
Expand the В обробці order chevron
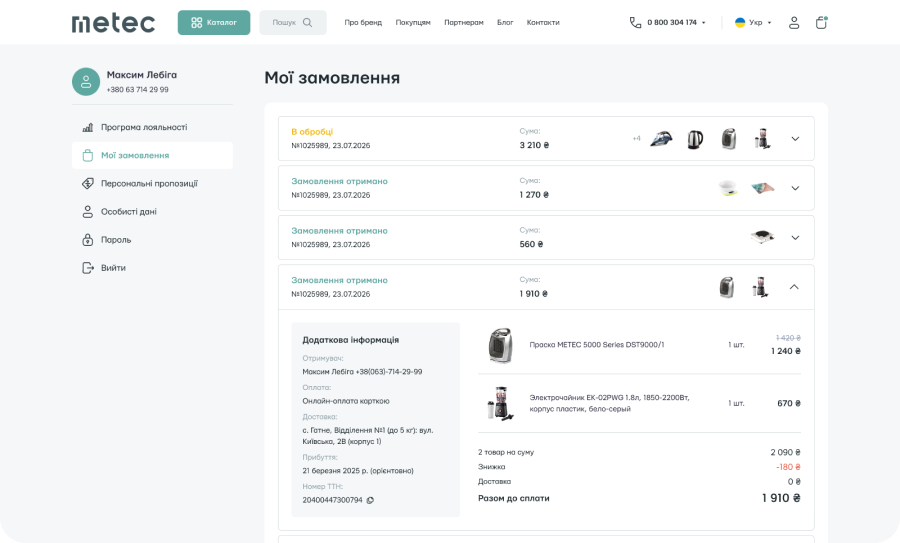795,138
